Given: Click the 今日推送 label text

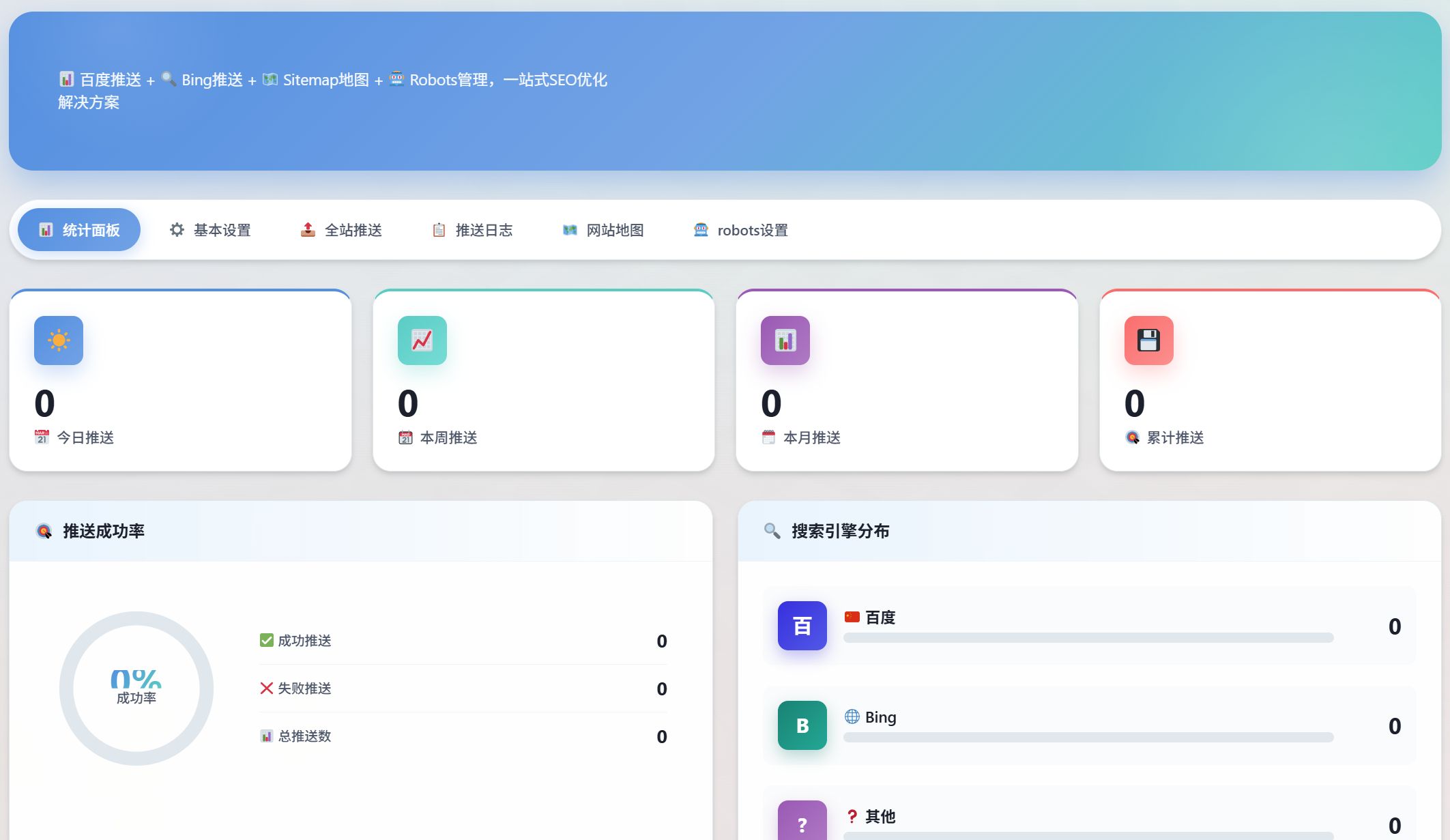Looking at the screenshot, I should [85, 437].
